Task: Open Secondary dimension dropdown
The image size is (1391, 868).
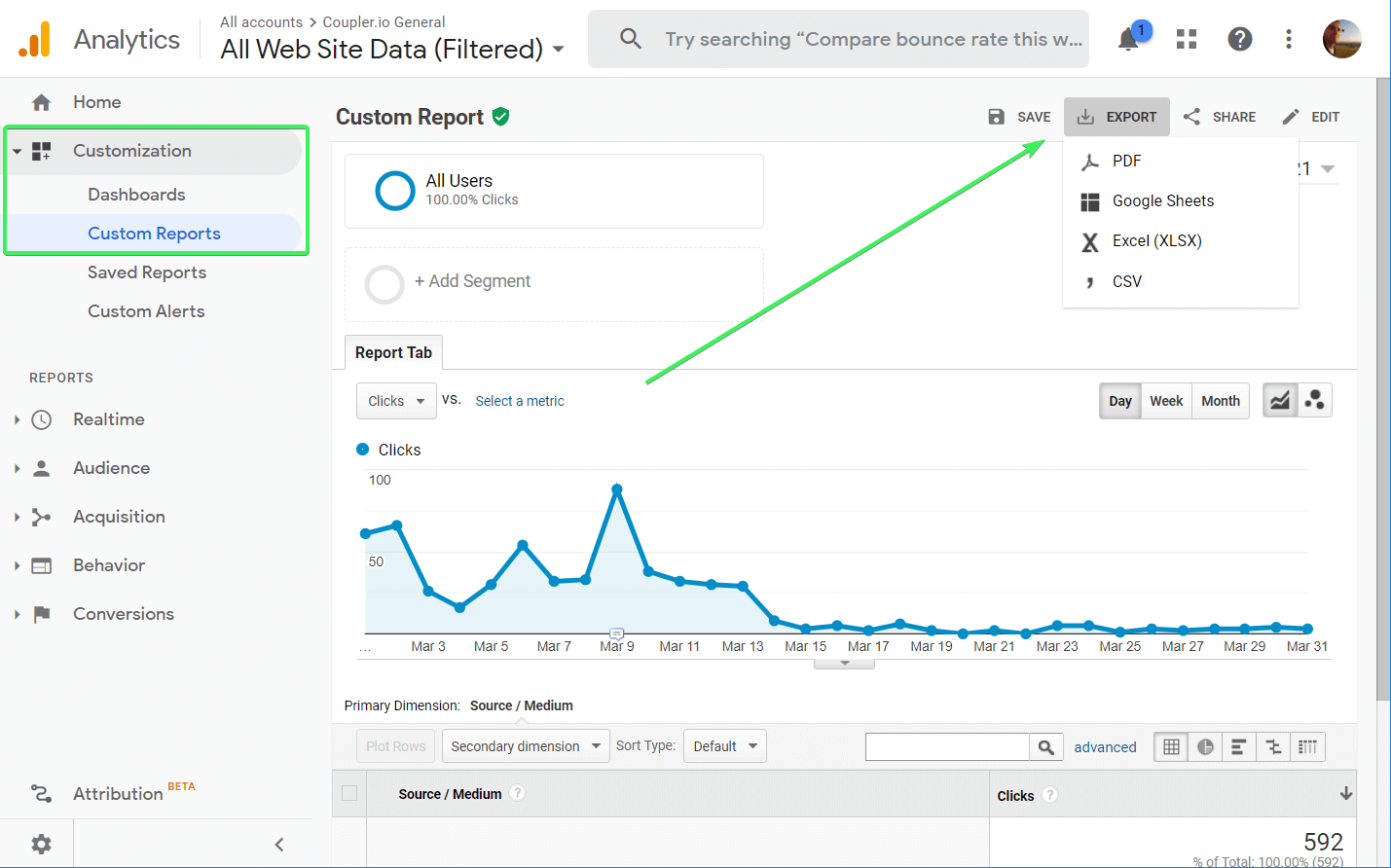Action: pyautogui.click(x=526, y=746)
